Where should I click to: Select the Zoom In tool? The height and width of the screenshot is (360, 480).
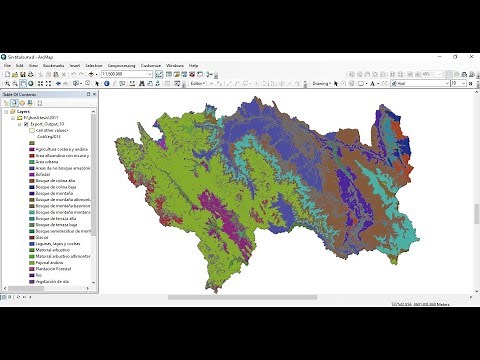tap(7, 83)
